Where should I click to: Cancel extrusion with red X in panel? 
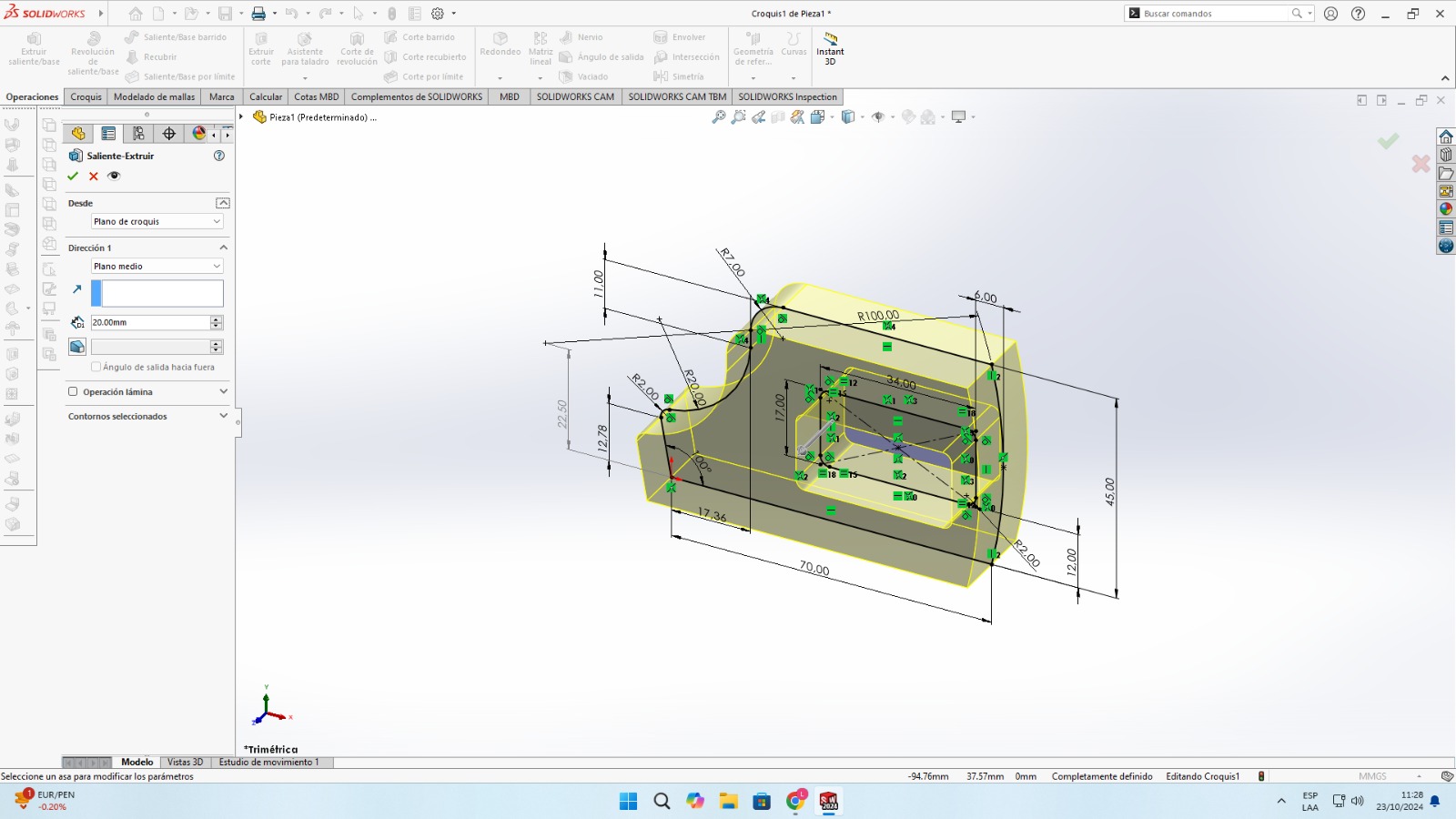click(x=93, y=177)
